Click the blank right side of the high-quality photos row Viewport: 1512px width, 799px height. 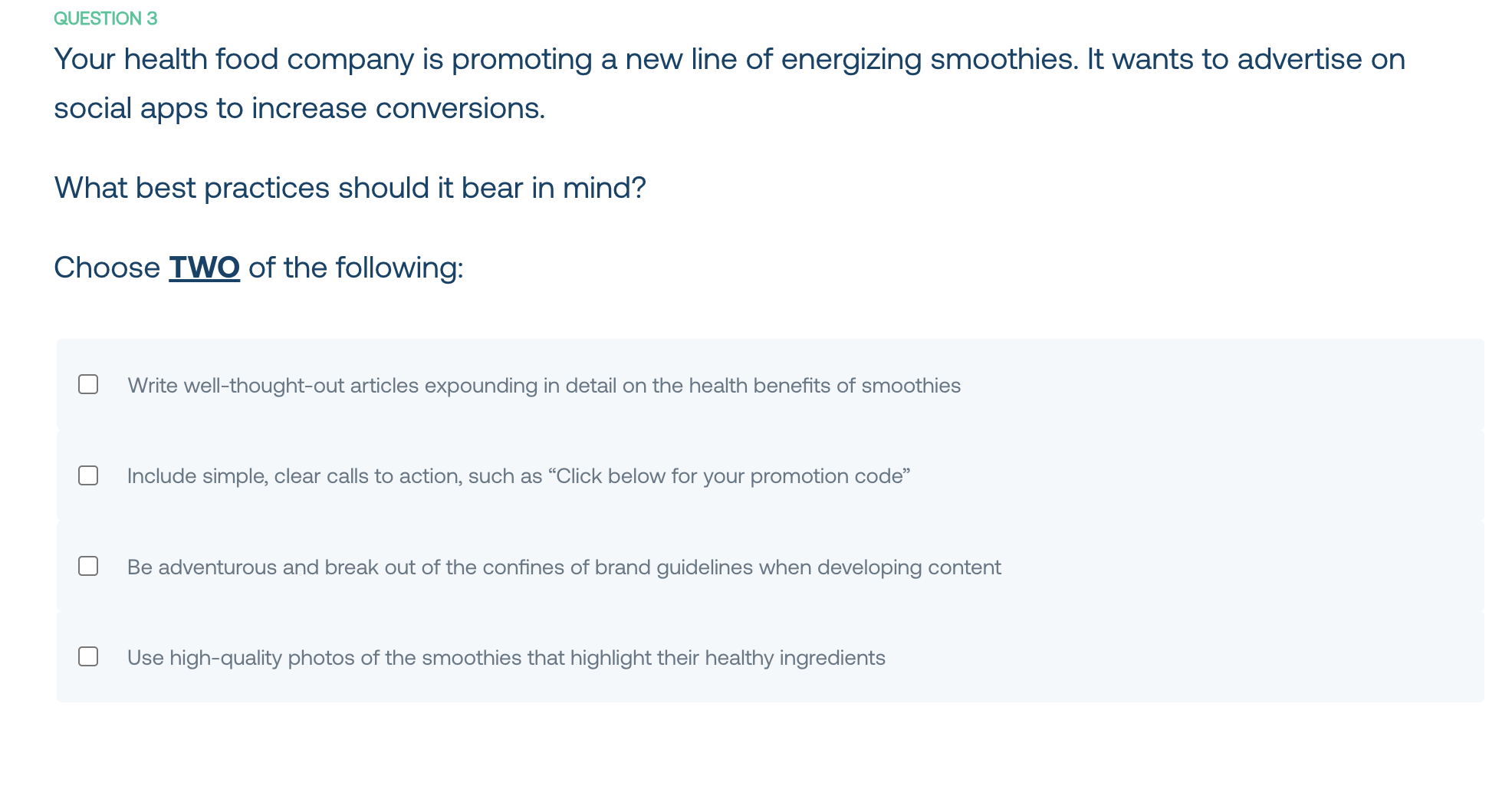(1185, 658)
